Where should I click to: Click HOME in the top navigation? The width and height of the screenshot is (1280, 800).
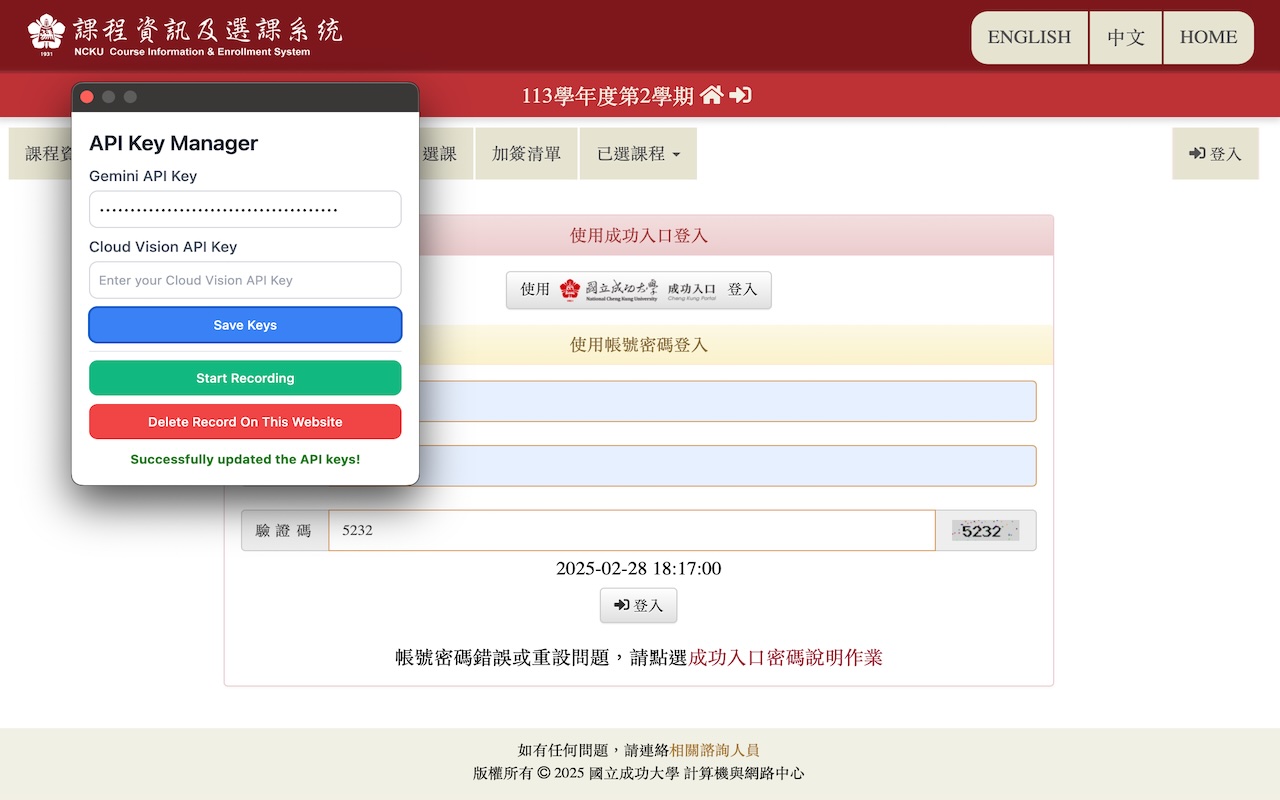tap(1207, 37)
